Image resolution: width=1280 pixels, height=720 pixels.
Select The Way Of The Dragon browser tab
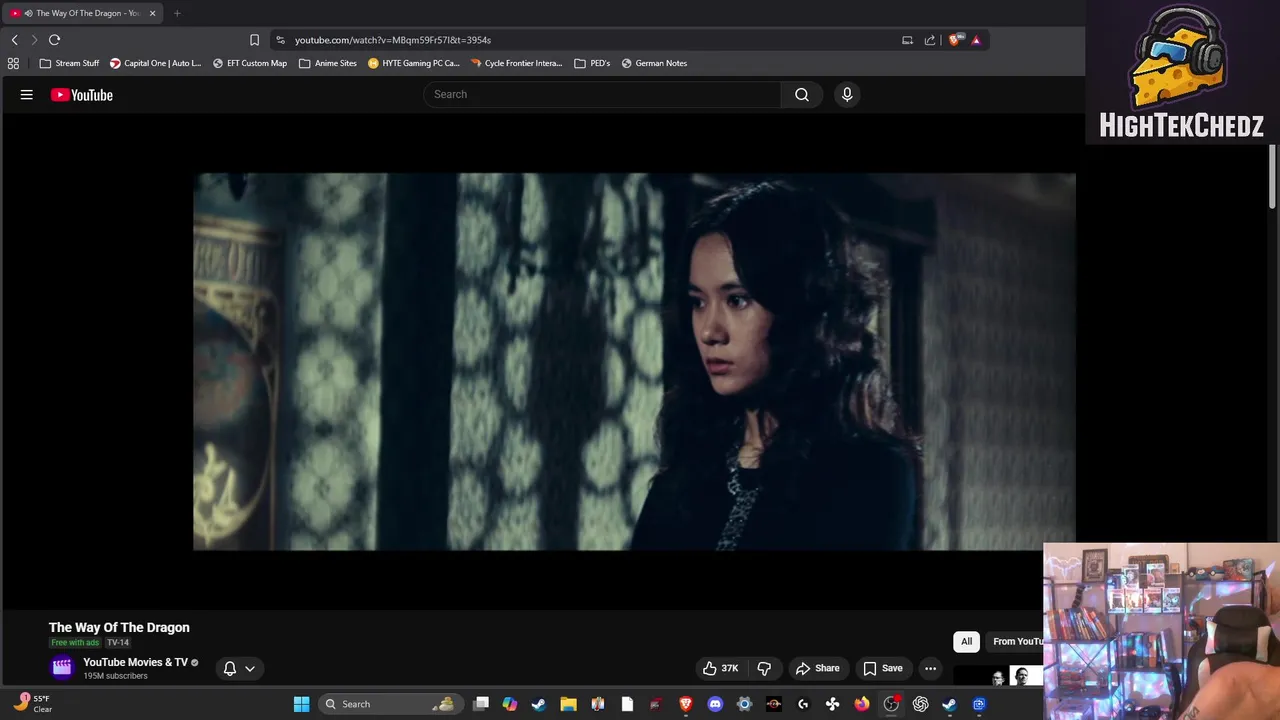click(83, 13)
